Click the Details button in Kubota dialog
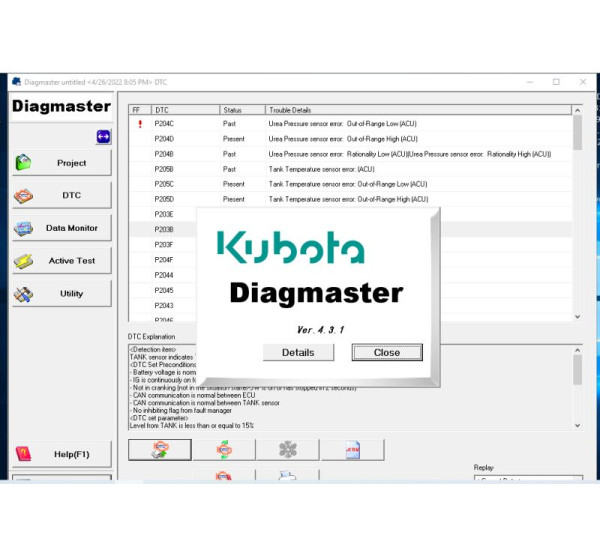The height and width of the screenshot is (554, 600). [298, 352]
